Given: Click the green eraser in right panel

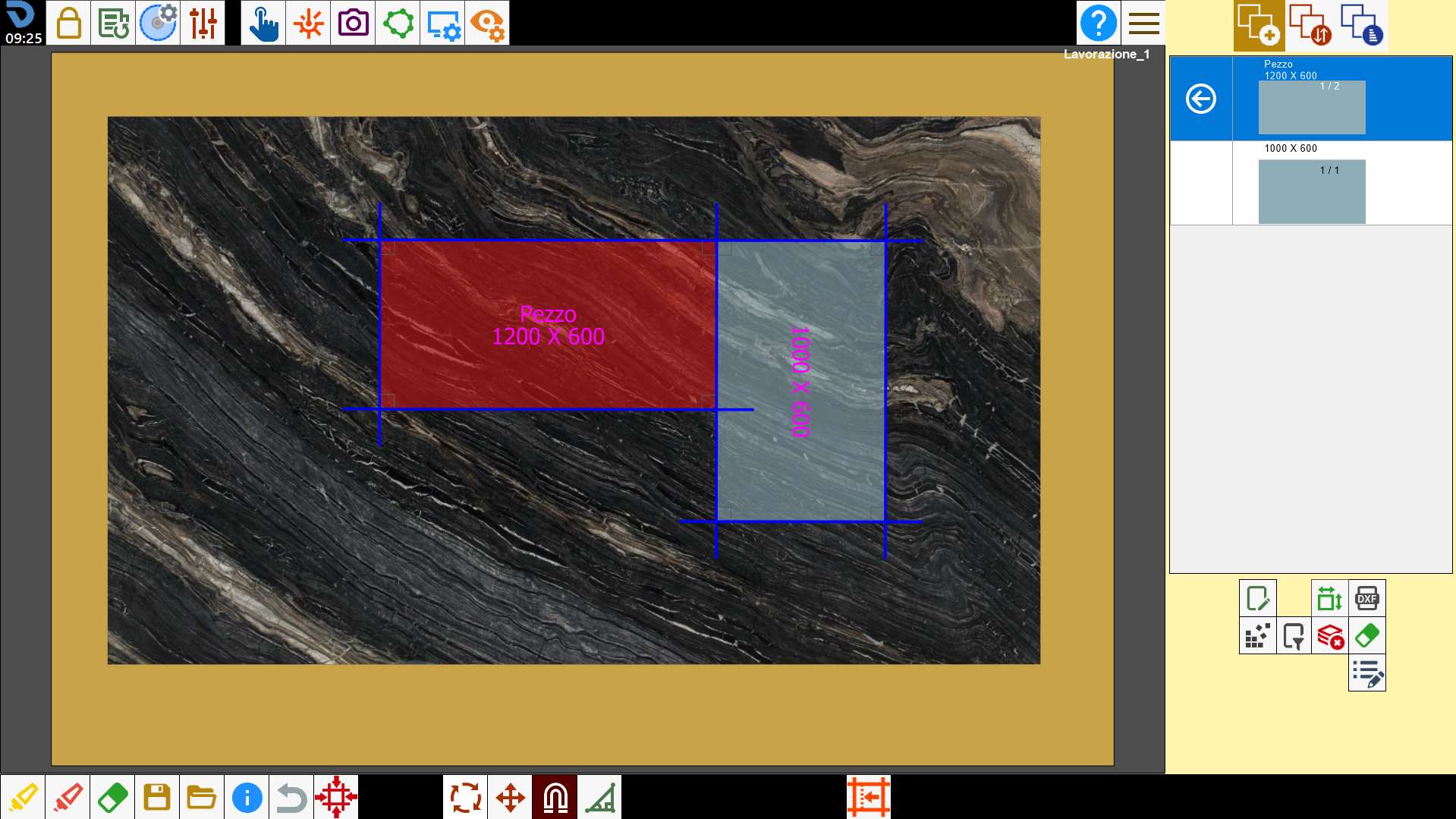Looking at the screenshot, I should (1366, 635).
